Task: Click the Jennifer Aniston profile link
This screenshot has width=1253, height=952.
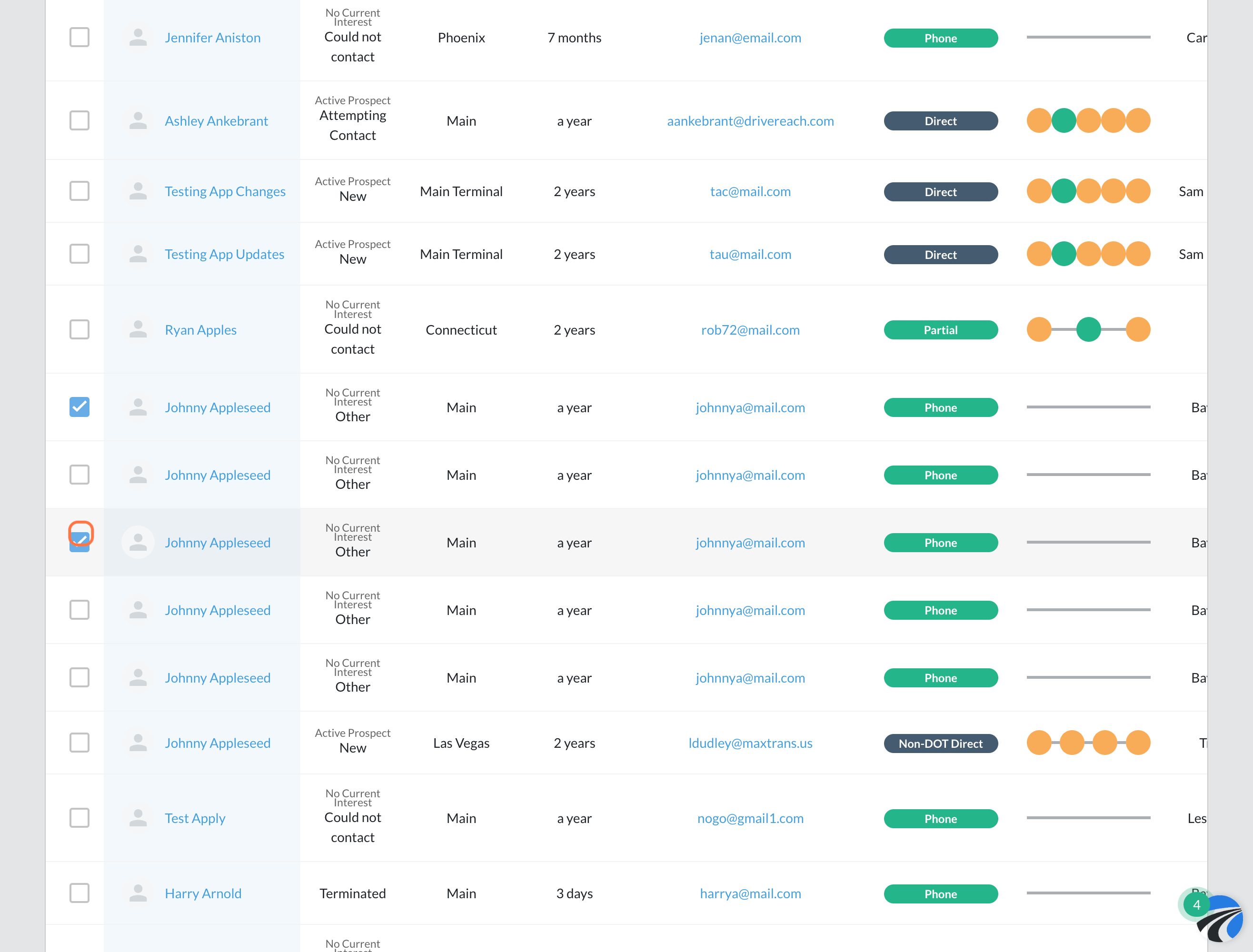Action: (212, 37)
